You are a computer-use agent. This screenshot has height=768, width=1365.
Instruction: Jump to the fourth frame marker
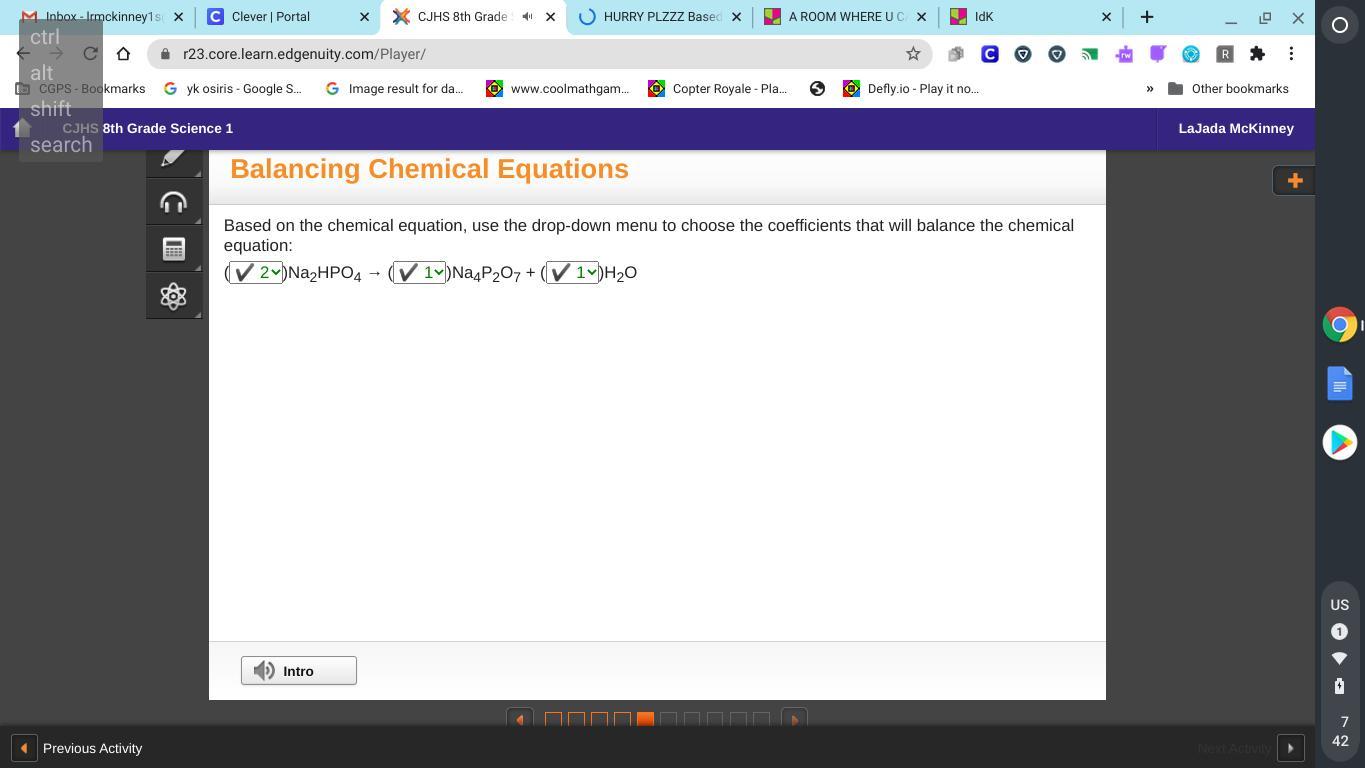click(x=622, y=719)
